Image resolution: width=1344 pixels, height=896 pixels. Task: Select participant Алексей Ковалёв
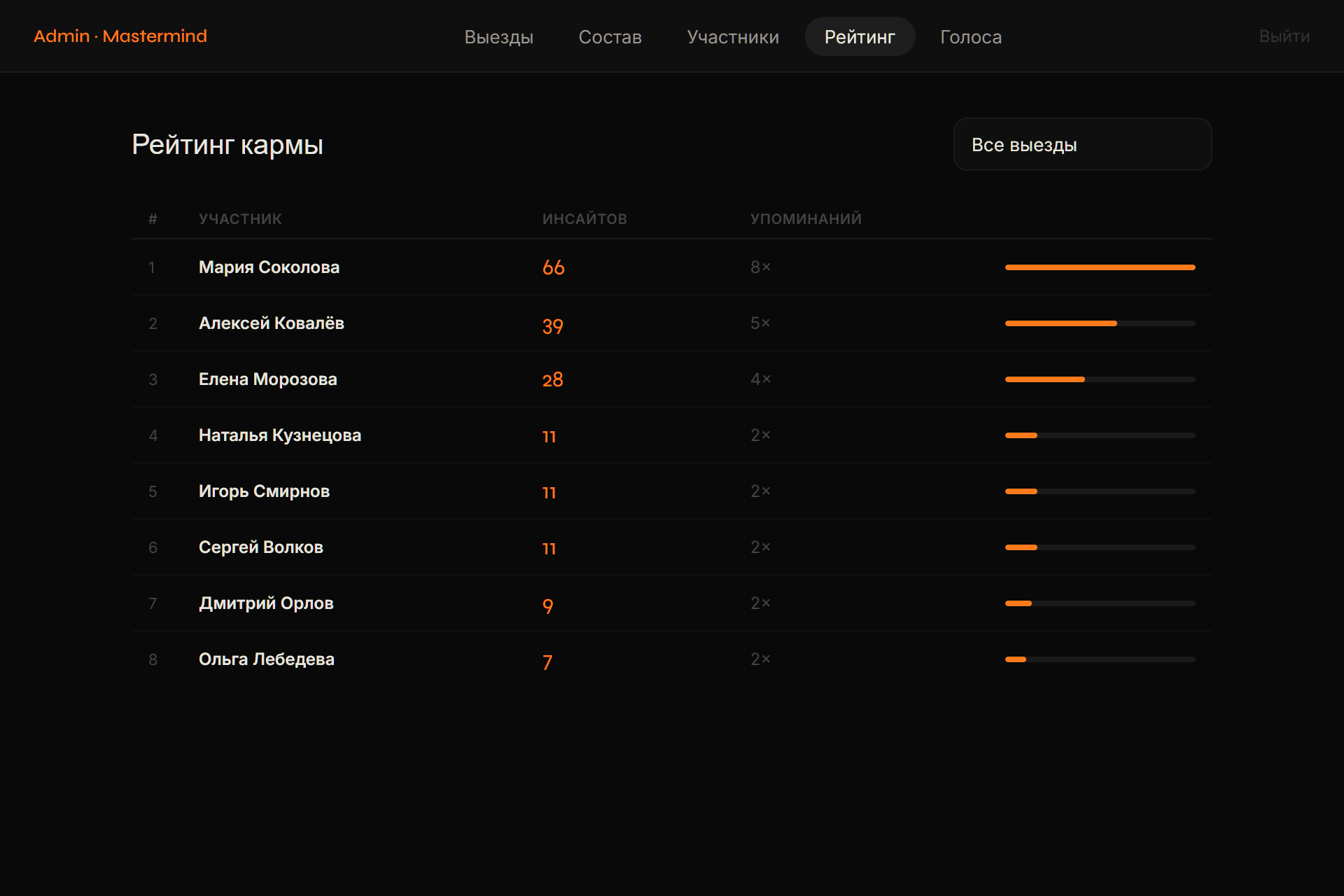pyautogui.click(x=272, y=323)
